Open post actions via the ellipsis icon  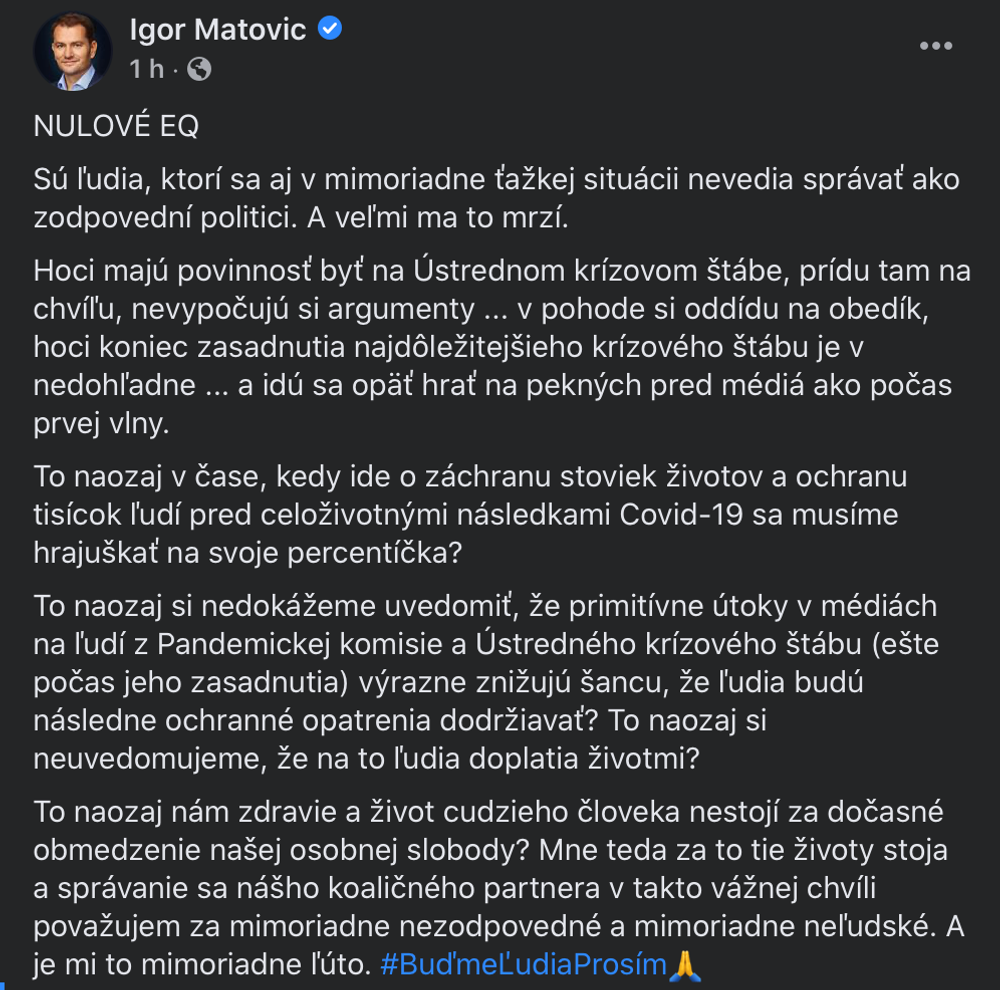[937, 44]
